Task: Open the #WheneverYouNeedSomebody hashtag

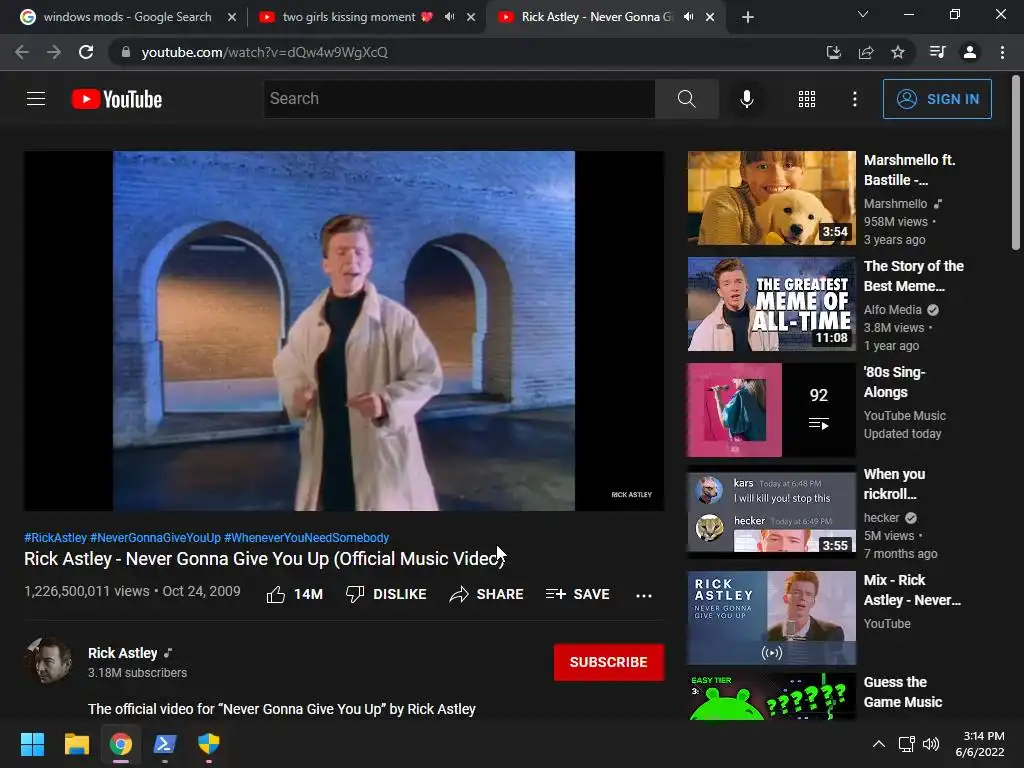Action: [306, 537]
